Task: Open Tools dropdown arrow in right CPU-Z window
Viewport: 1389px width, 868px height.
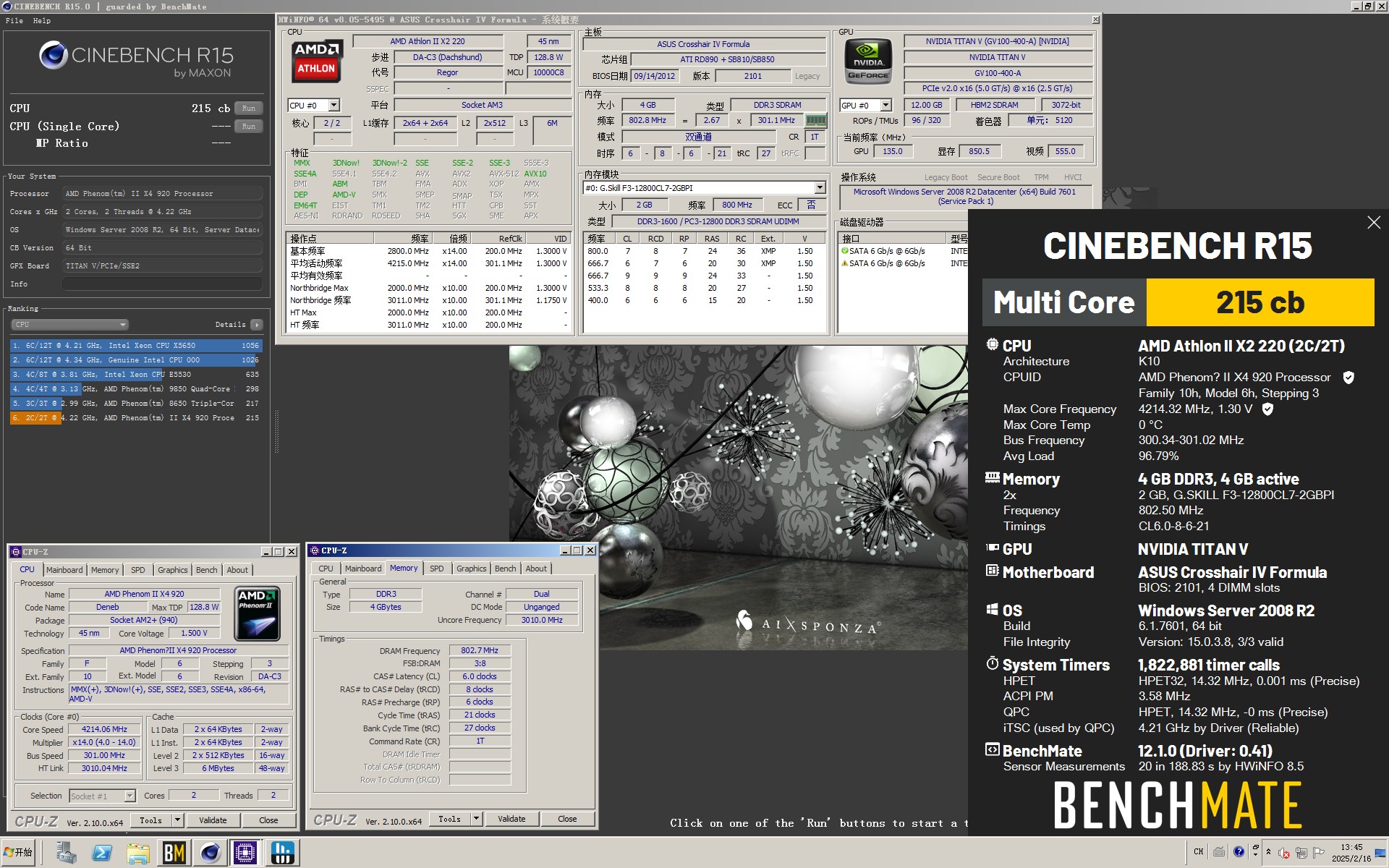Action: (476, 819)
